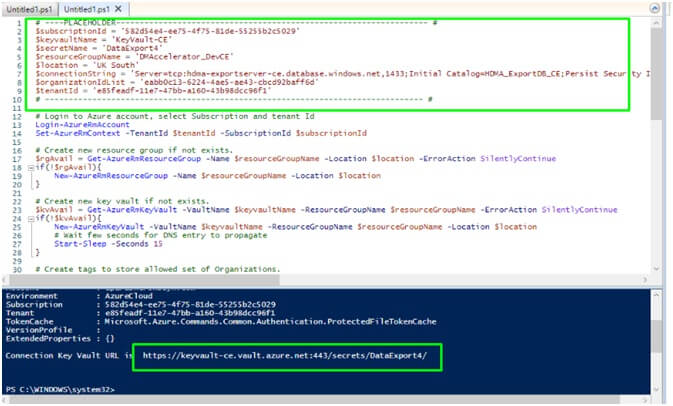Click the Subscription label in console output

(34, 305)
